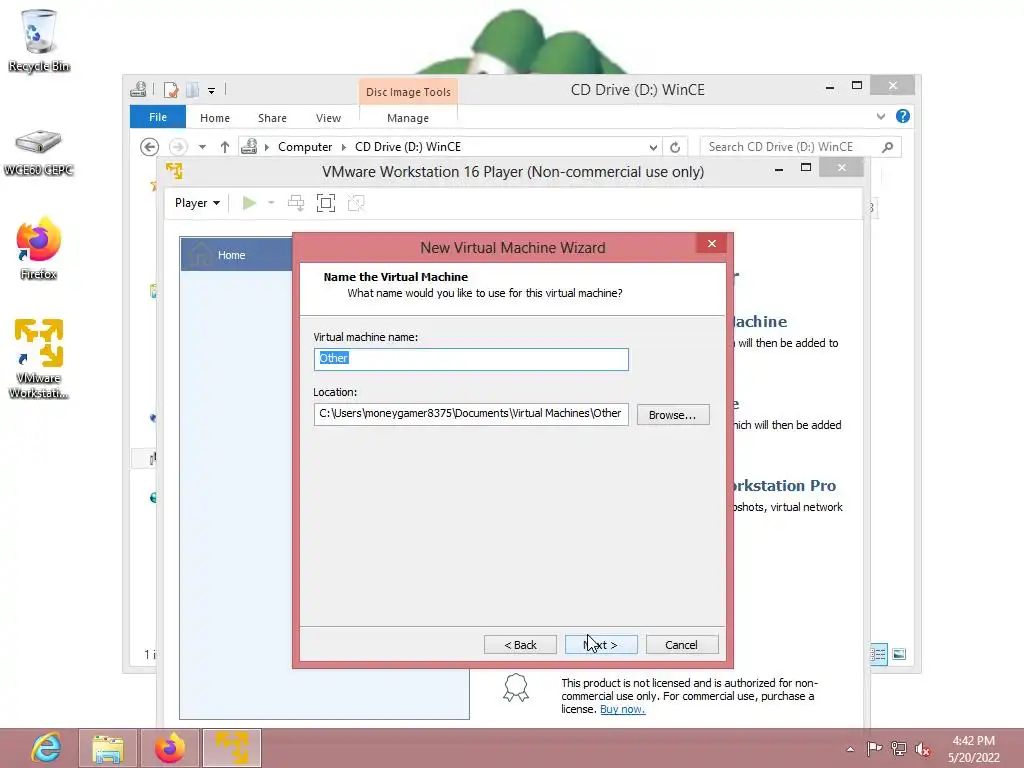Viewport: 1024px width, 768px height.
Task: Open Action Center flag icon in tray
Action: (874, 748)
